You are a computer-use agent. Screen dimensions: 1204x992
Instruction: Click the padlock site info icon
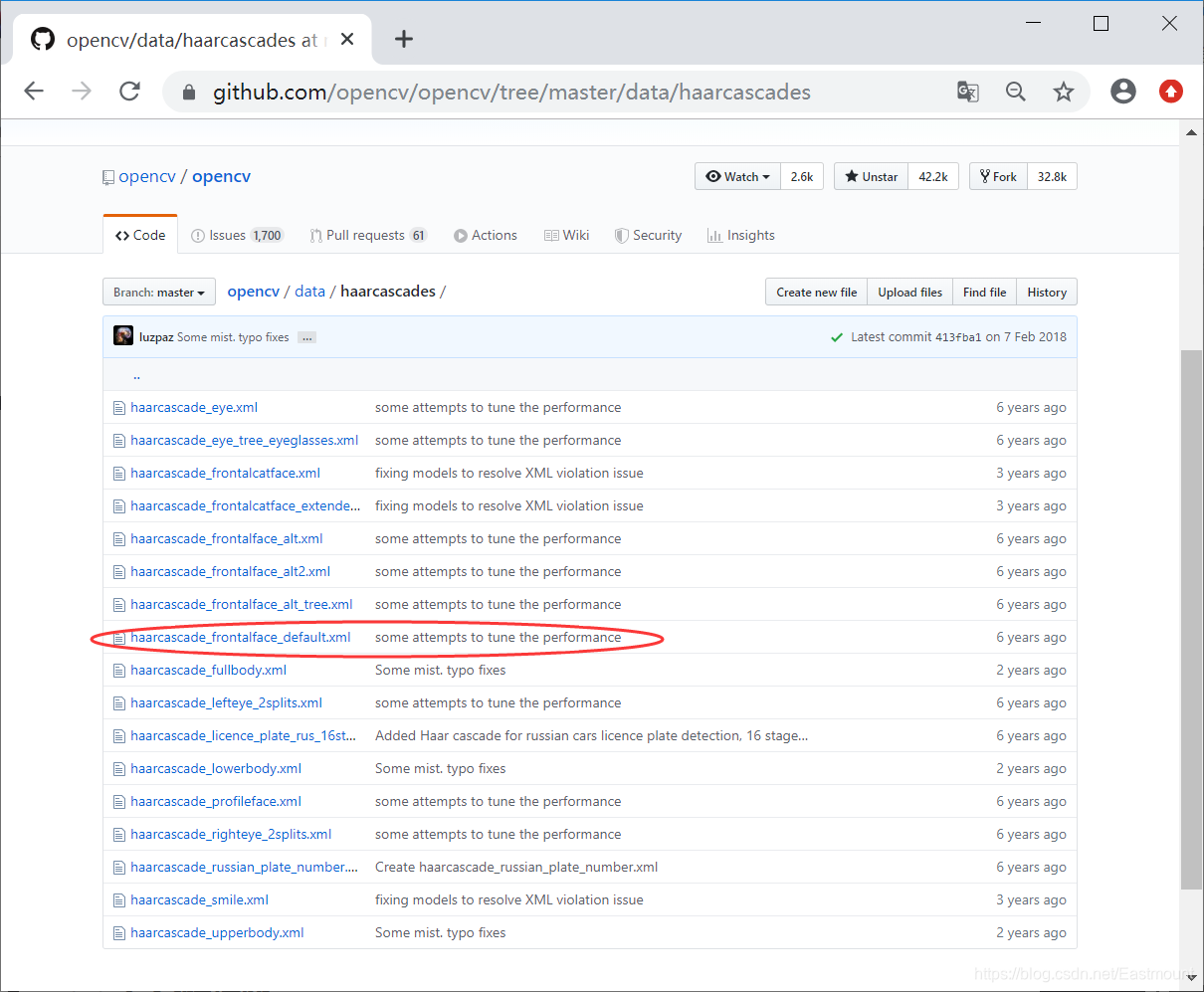click(189, 93)
